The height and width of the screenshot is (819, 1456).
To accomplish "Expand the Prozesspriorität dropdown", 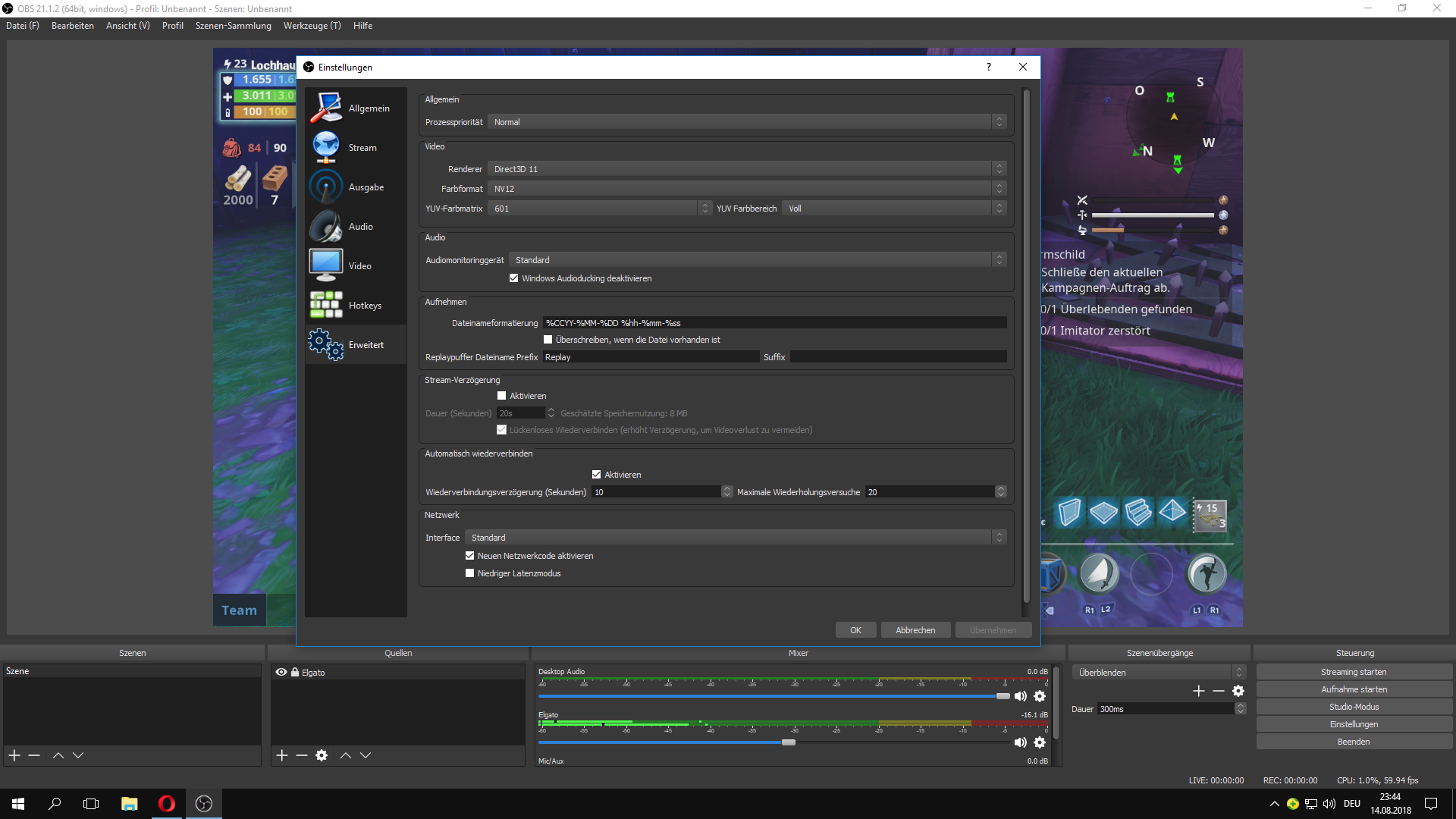I will click(x=746, y=122).
